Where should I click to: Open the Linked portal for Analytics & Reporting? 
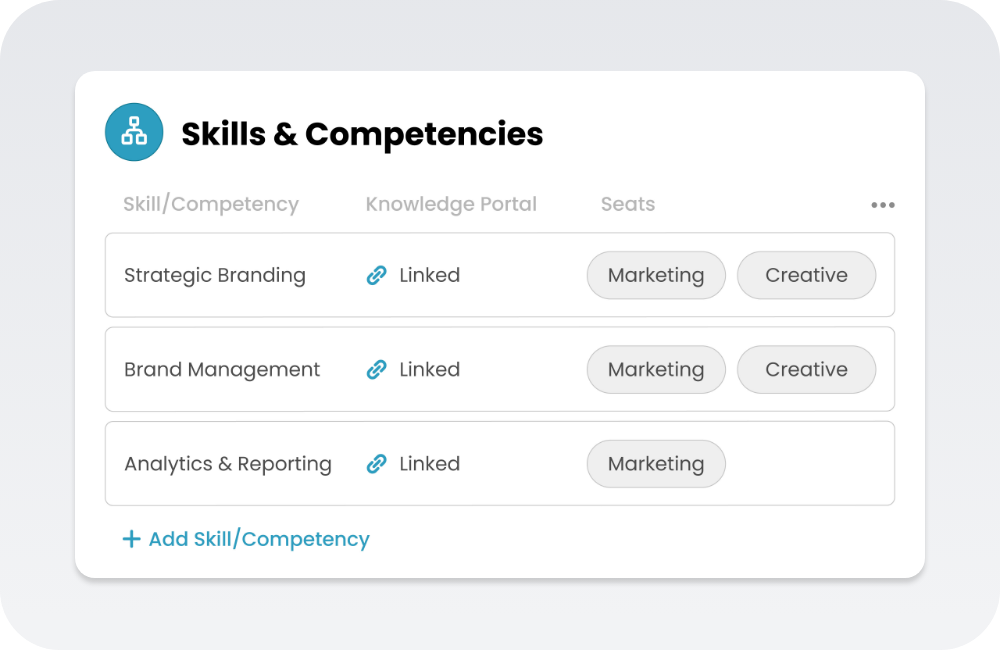click(429, 464)
